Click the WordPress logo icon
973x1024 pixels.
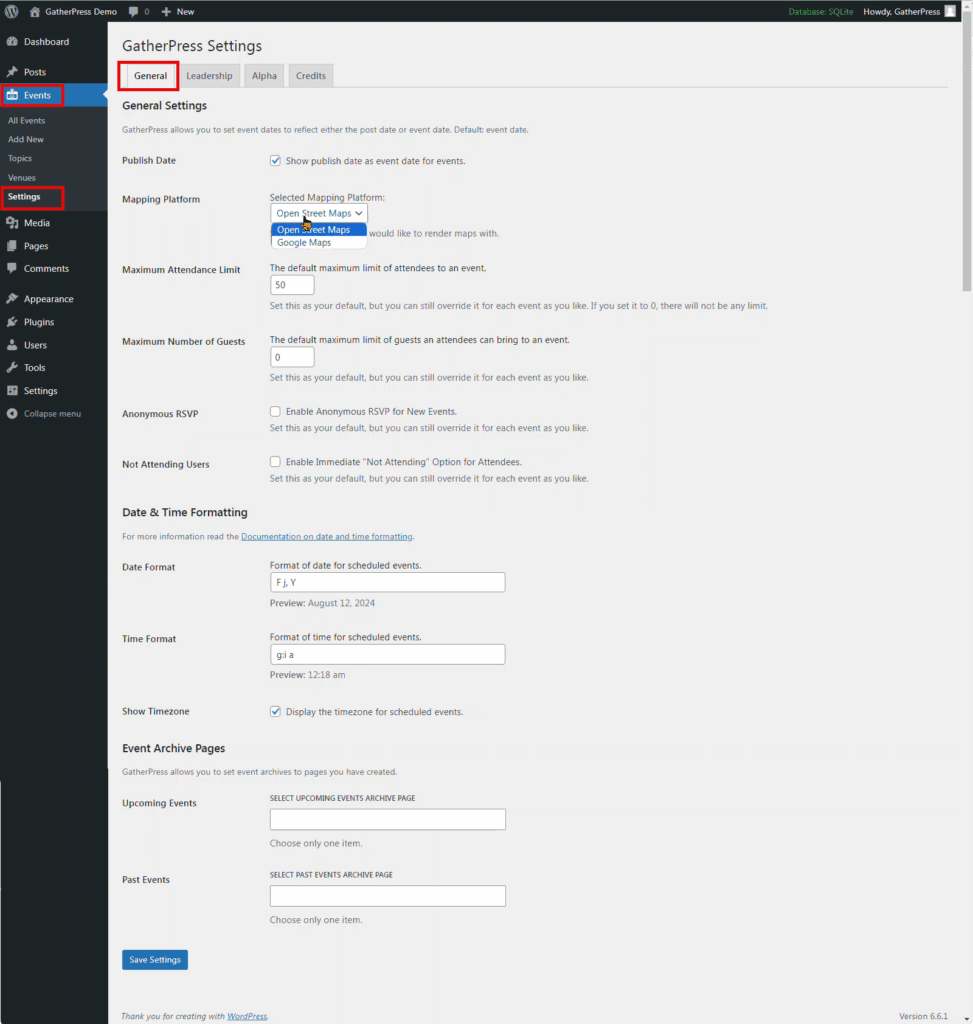12,11
